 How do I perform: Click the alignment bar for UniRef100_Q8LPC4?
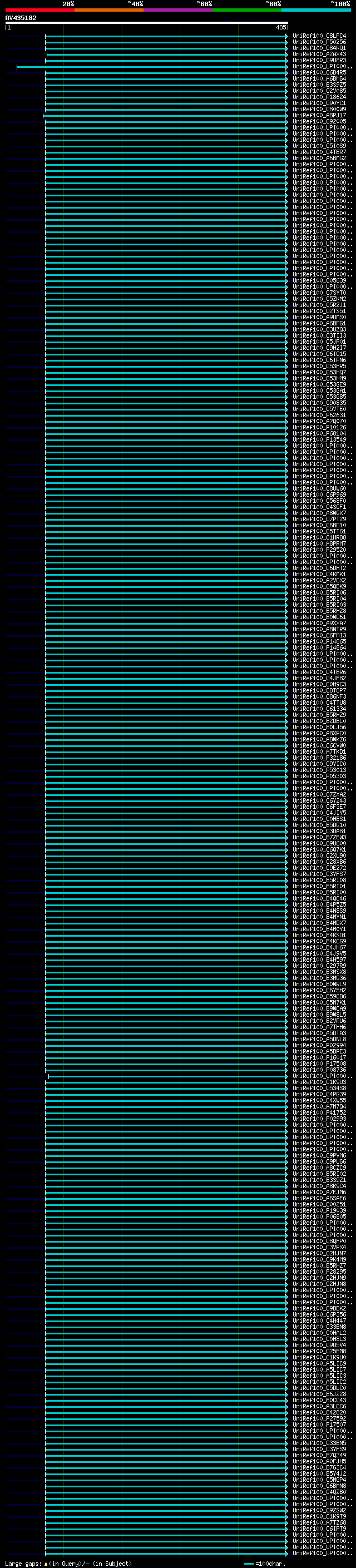click(166, 36)
